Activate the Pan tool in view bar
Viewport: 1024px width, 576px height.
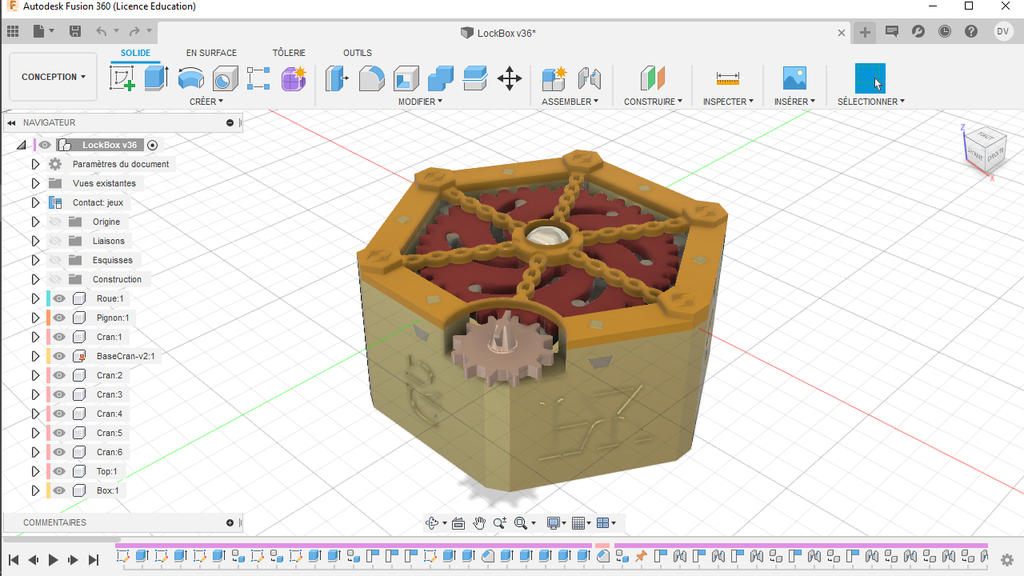coord(479,522)
